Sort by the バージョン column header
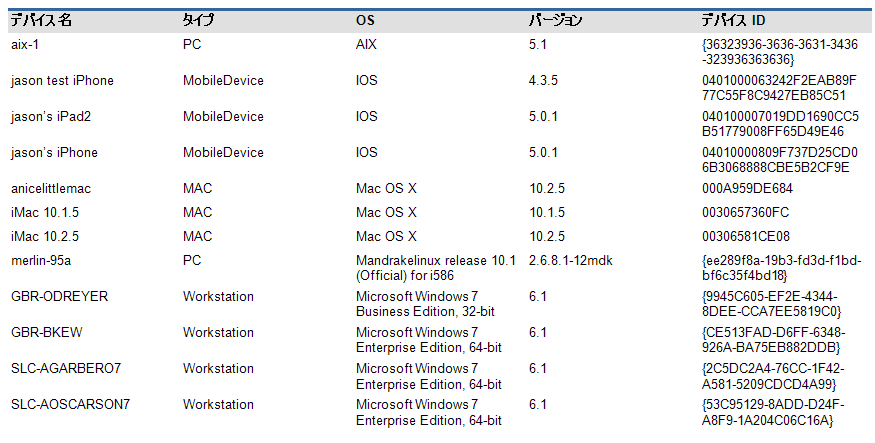The height and width of the screenshot is (443, 875). (x=555, y=21)
